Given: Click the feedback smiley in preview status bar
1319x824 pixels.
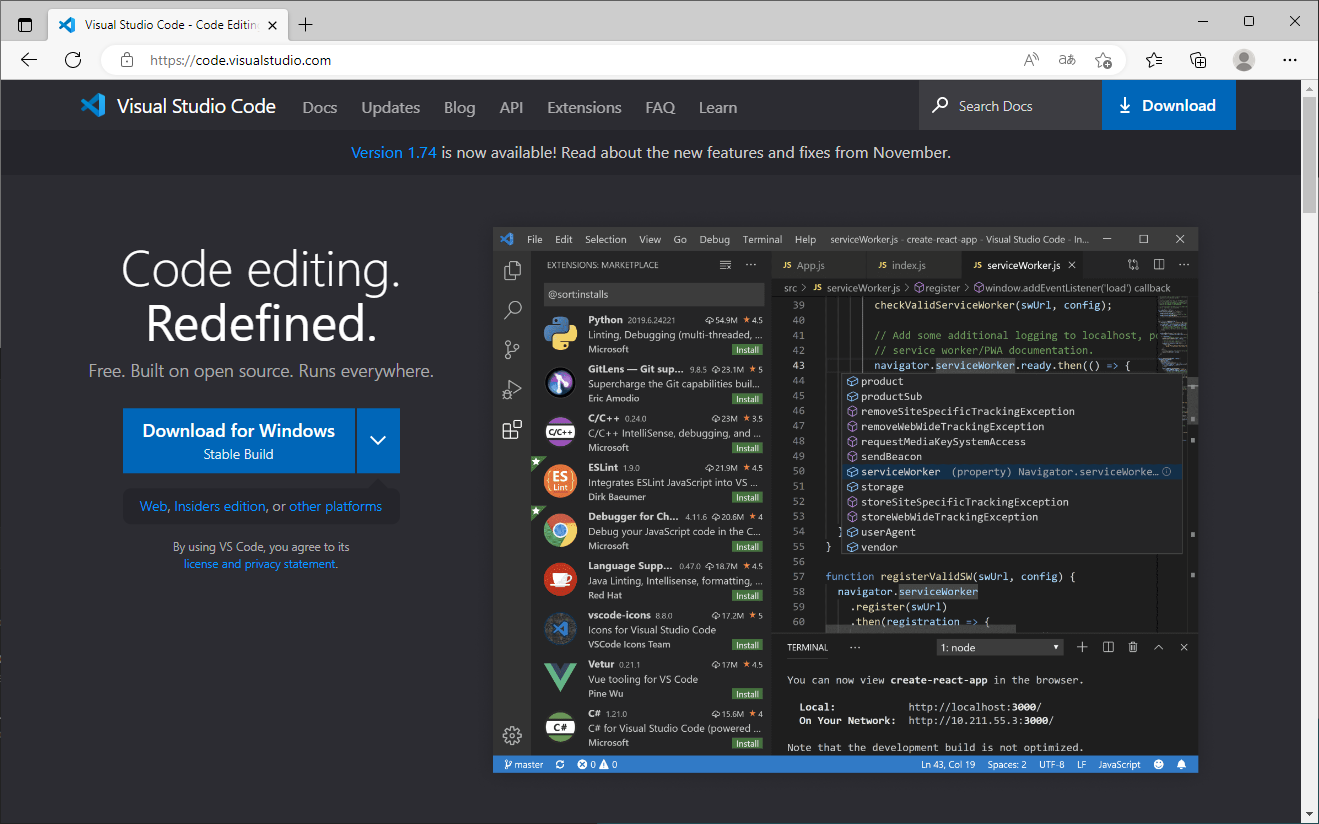Looking at the screenshot, I should click(1159, 764).
